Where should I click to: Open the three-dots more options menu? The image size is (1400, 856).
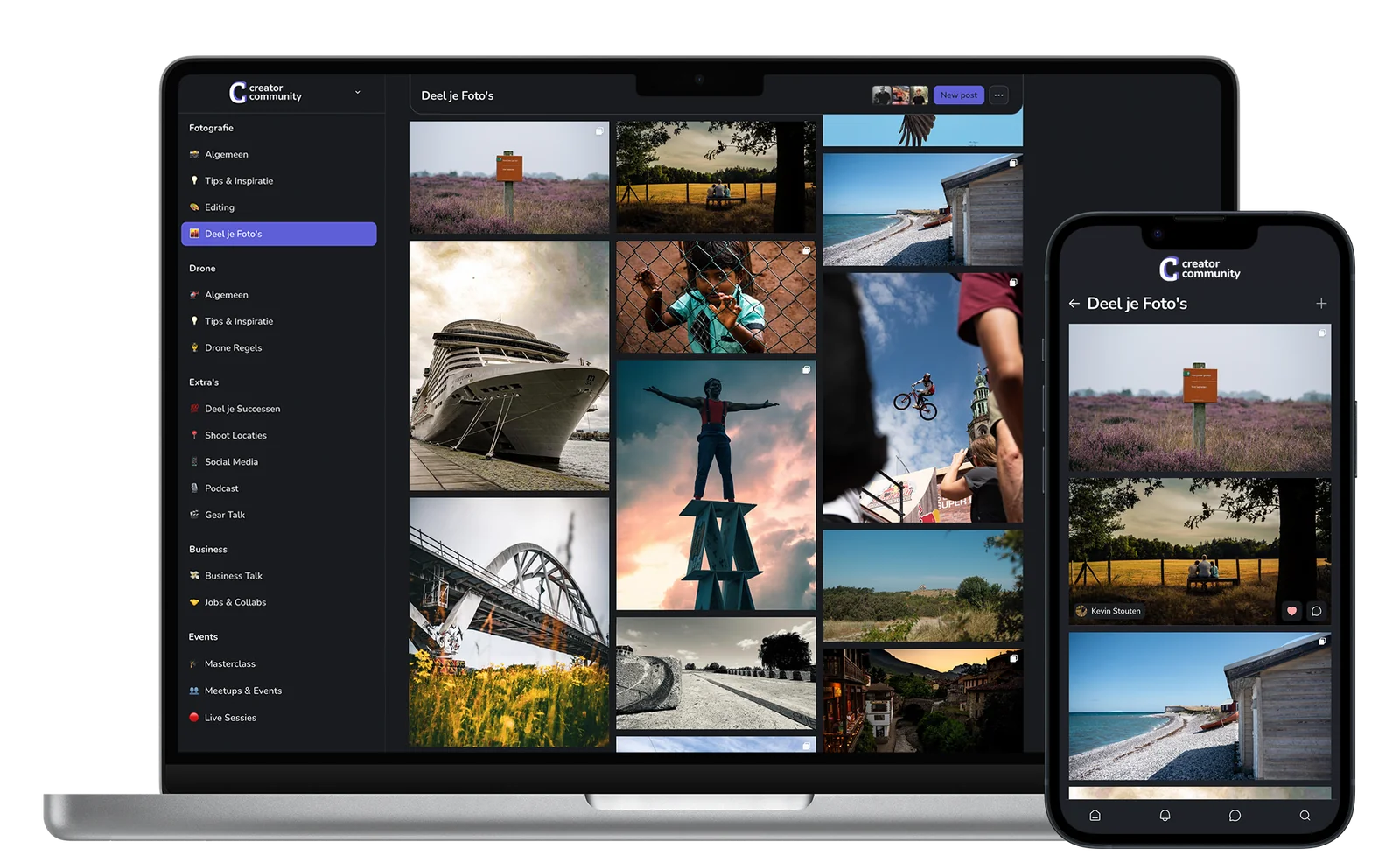click(x=998, y=95)
